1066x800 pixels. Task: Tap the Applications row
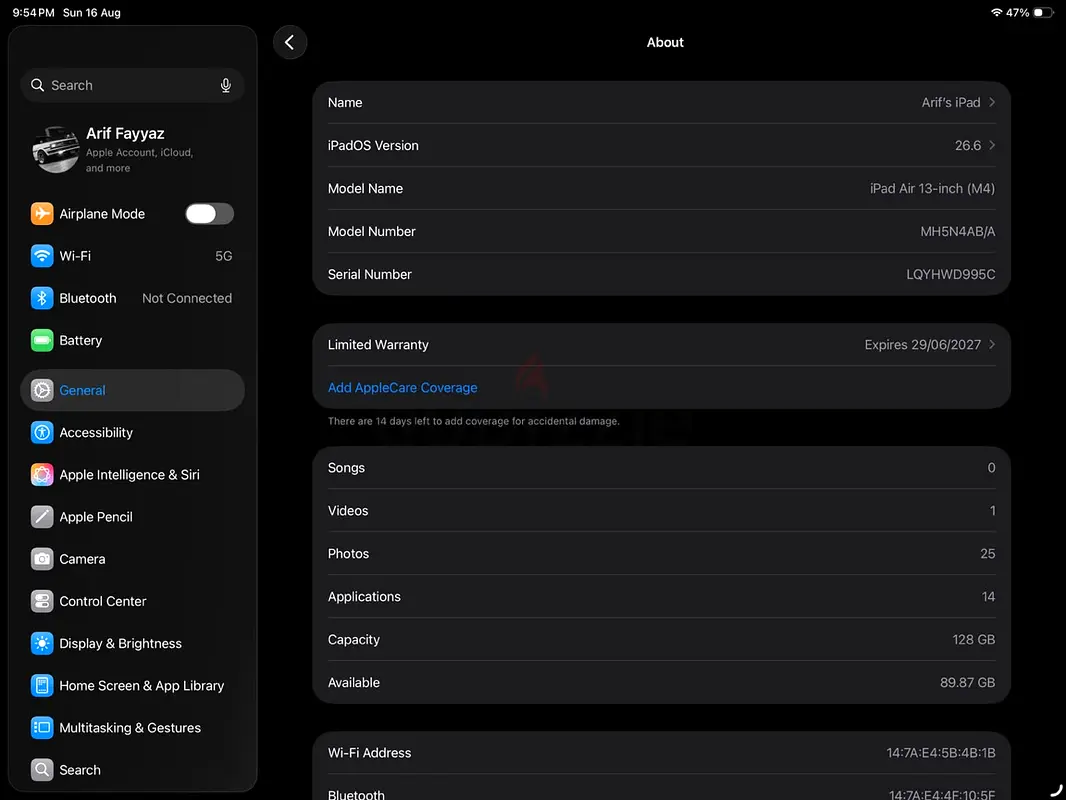click(x=661, y=596)
